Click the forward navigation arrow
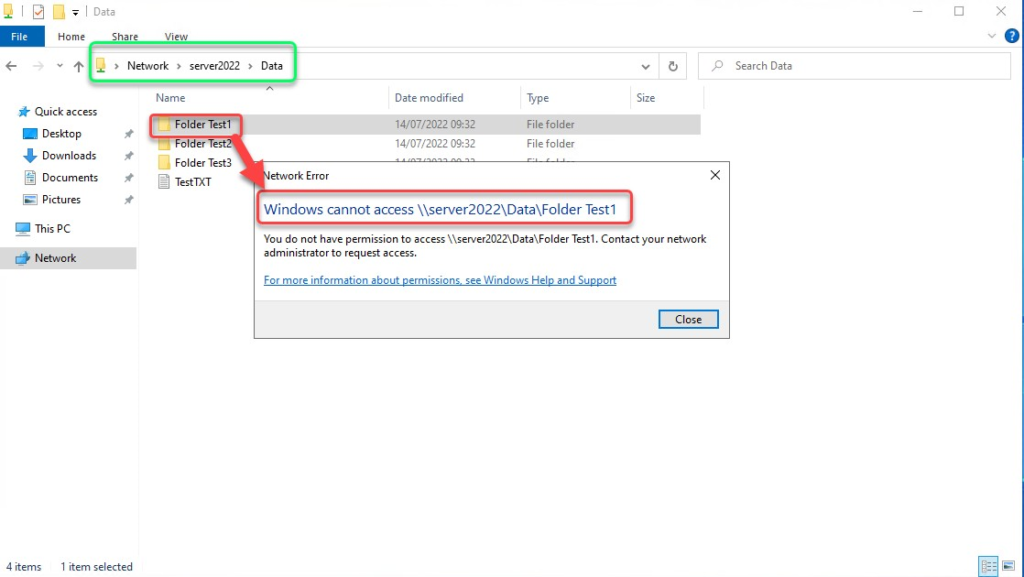Viewport: 1024px width, 577px height. 38,66
